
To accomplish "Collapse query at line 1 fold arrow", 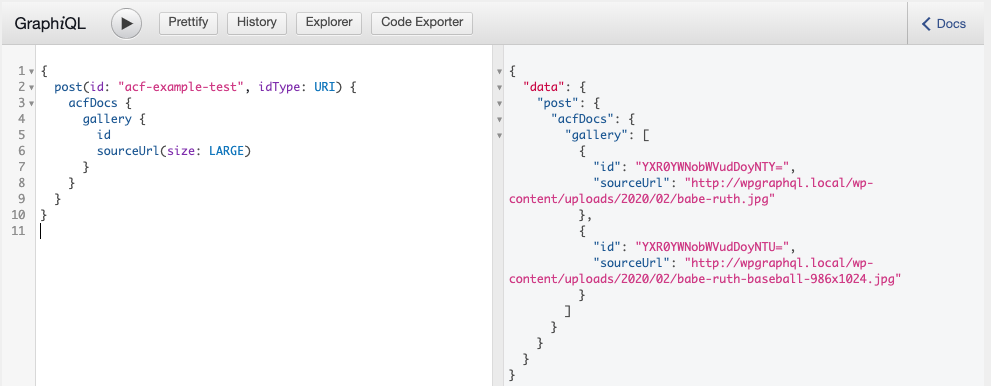I will point(31,71).
